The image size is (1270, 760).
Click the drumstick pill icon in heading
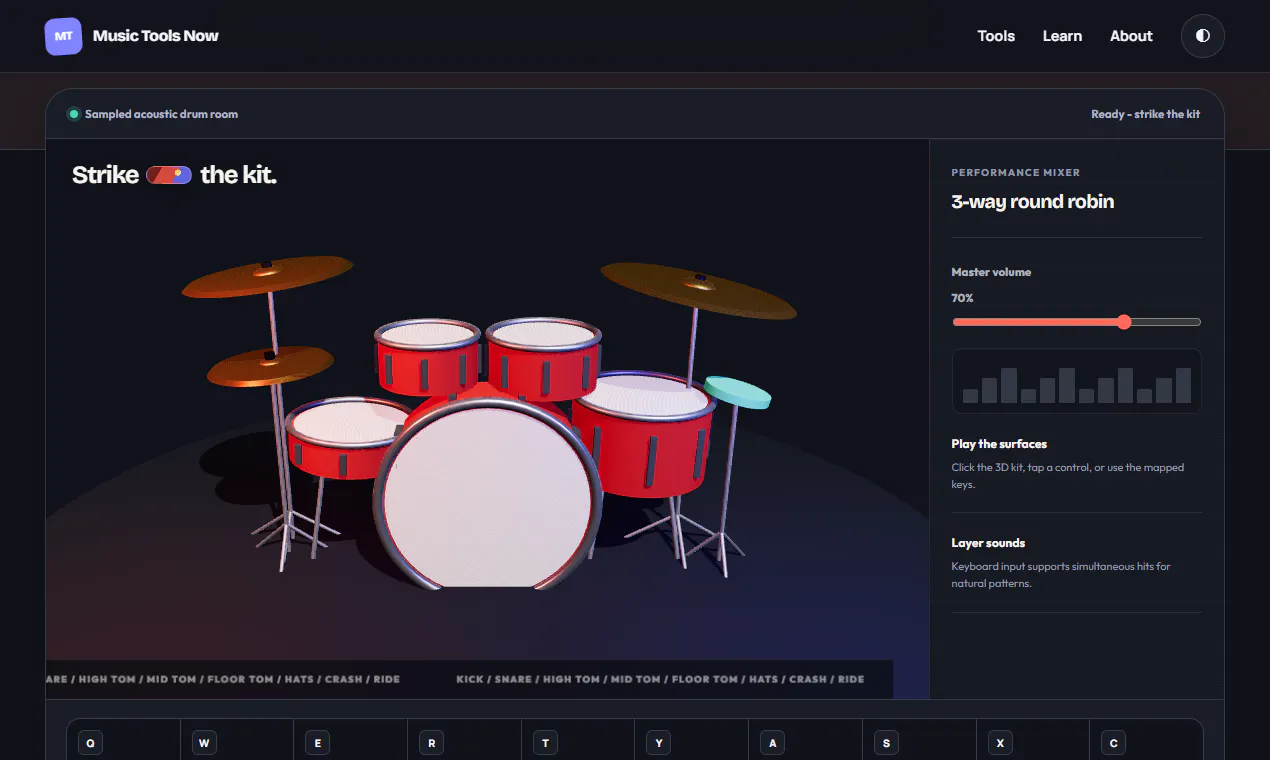[x=169, y=175]
